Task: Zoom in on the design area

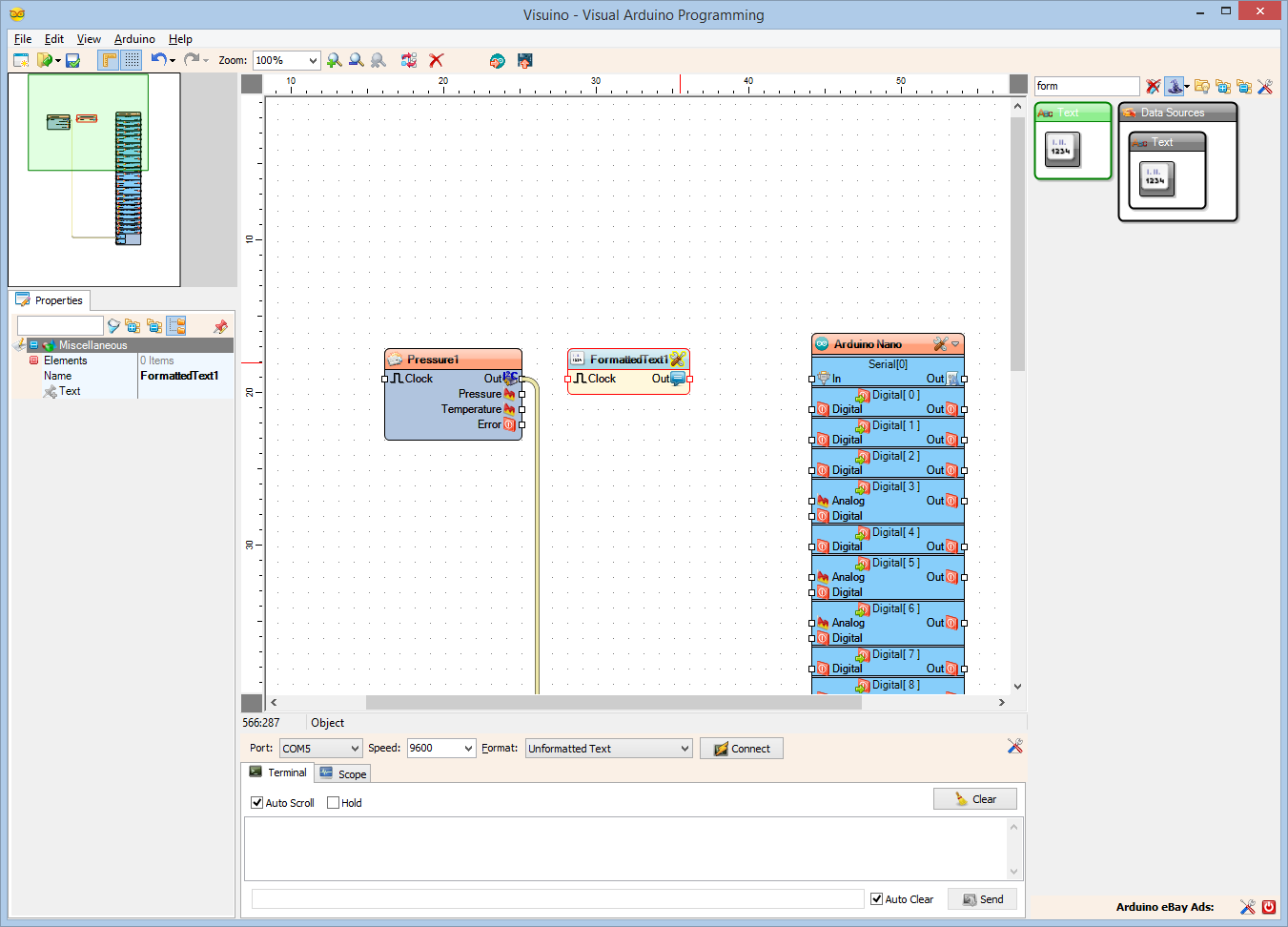Action: [x=334, y=59]
